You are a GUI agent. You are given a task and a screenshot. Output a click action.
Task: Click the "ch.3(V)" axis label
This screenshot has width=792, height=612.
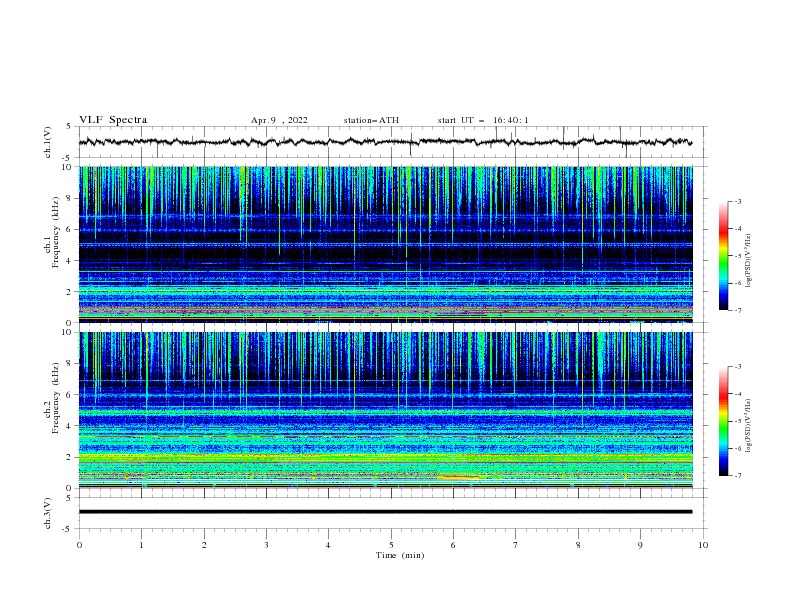click(48, 513)
